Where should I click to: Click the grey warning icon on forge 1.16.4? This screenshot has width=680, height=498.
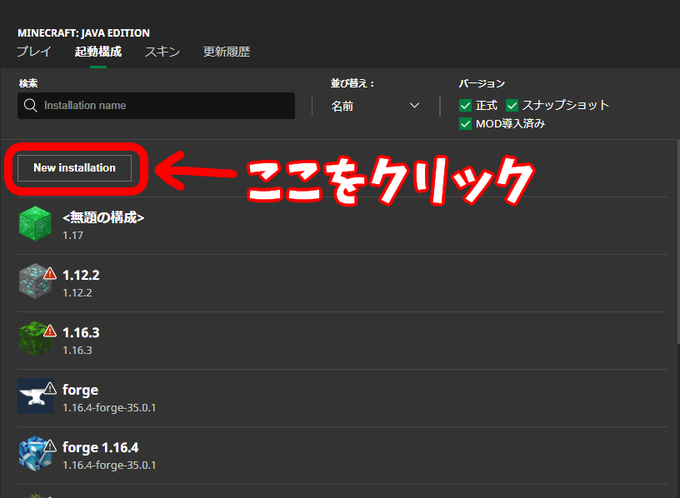click(x=50, y=446)
